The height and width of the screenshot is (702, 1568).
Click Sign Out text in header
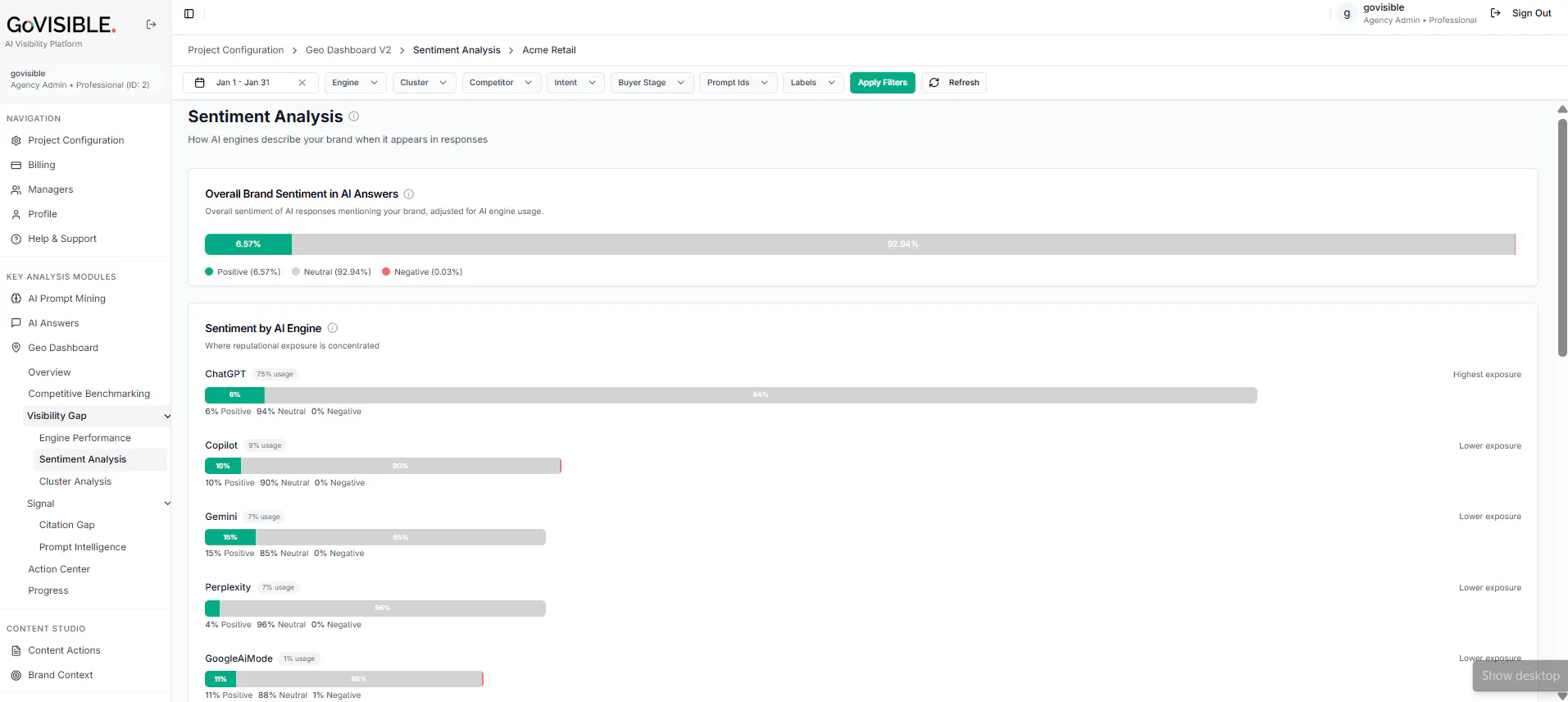[x=1531, y=13]
